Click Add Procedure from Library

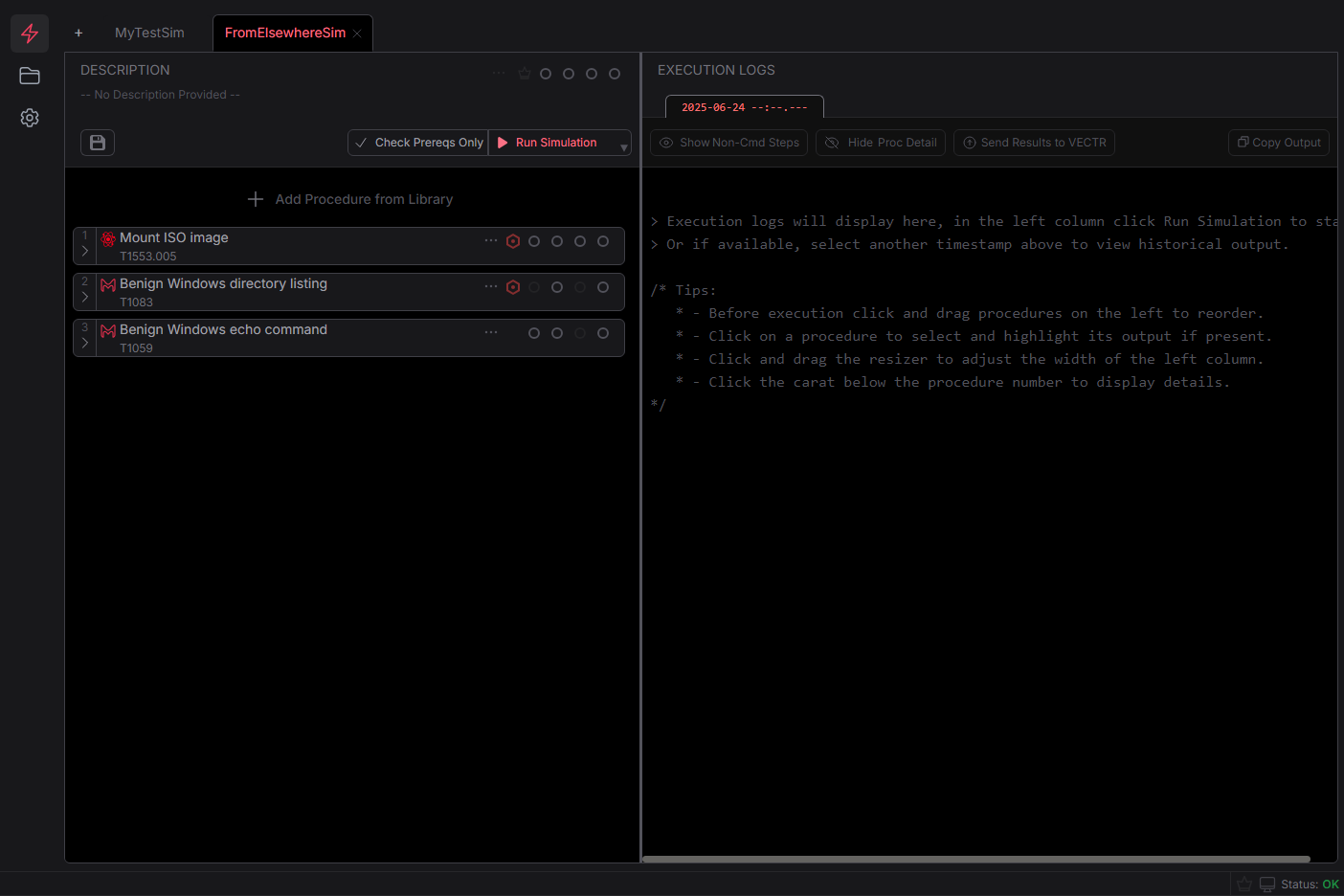coord(349,199)
